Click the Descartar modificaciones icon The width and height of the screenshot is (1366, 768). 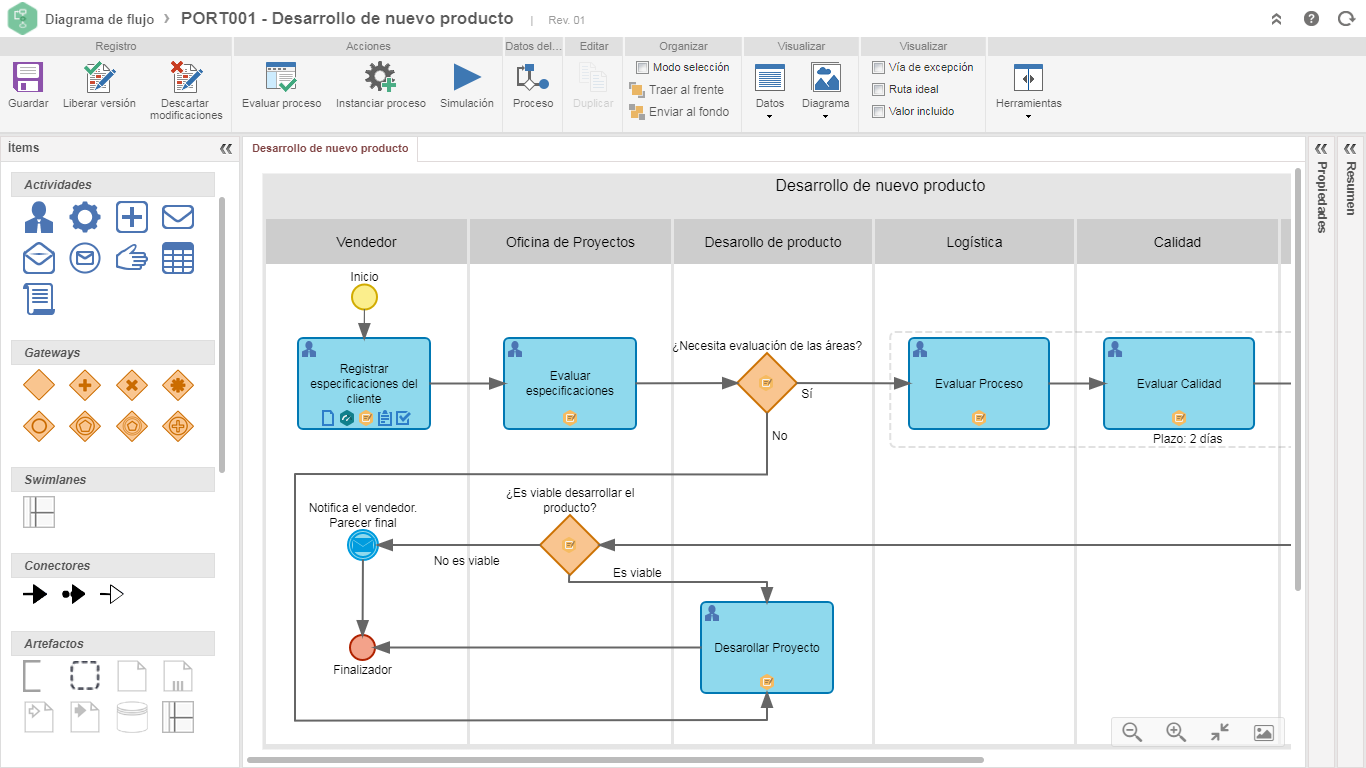point(186,78)
